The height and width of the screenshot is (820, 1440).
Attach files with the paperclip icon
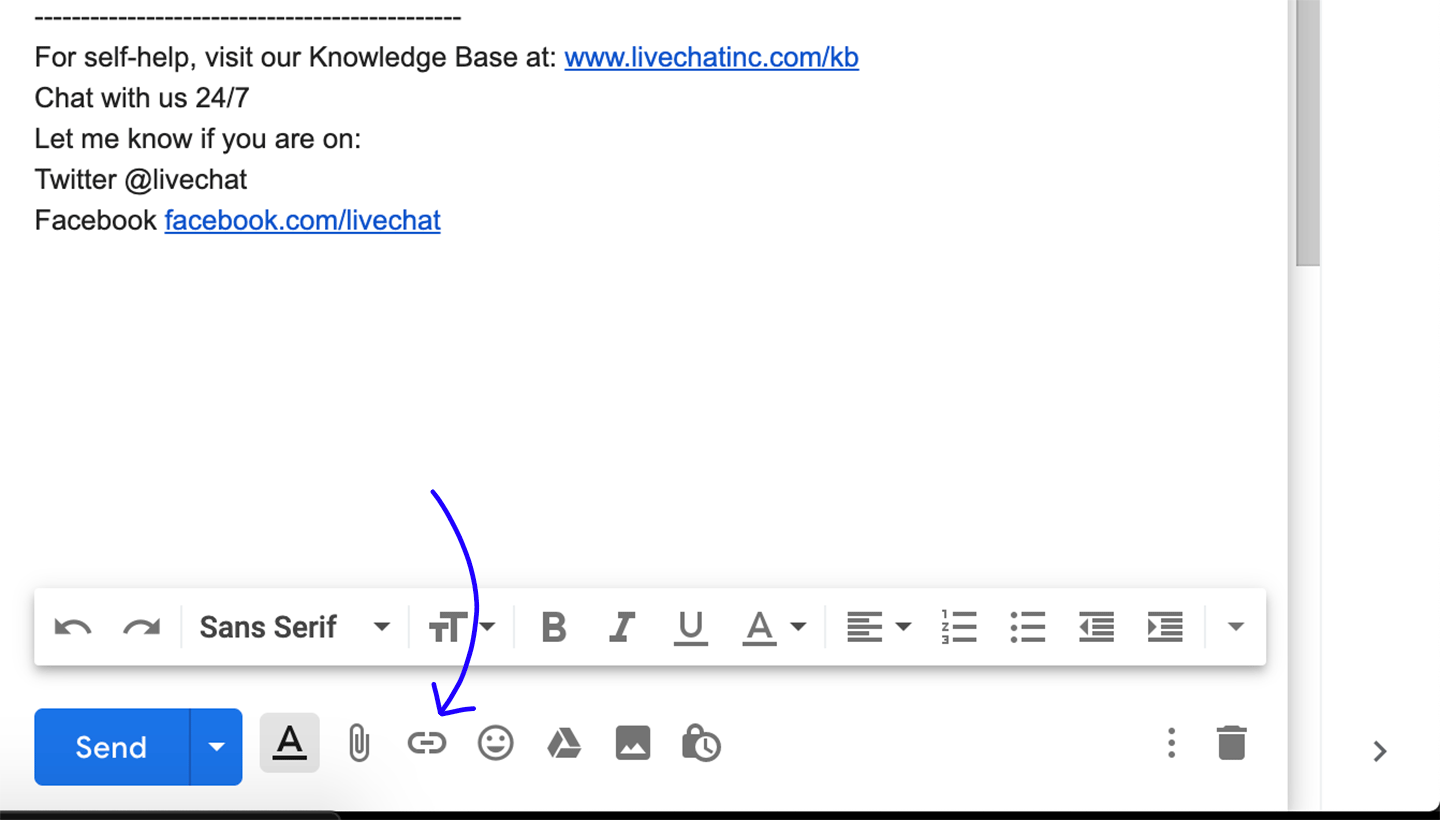pyautogui.click(x=359, y=744)
